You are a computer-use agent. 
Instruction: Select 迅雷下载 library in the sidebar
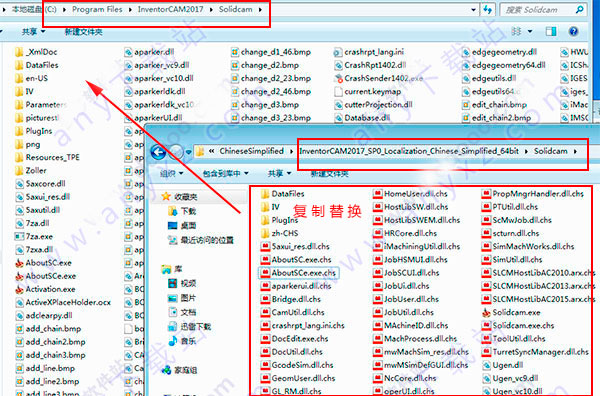tap(190, 327)
